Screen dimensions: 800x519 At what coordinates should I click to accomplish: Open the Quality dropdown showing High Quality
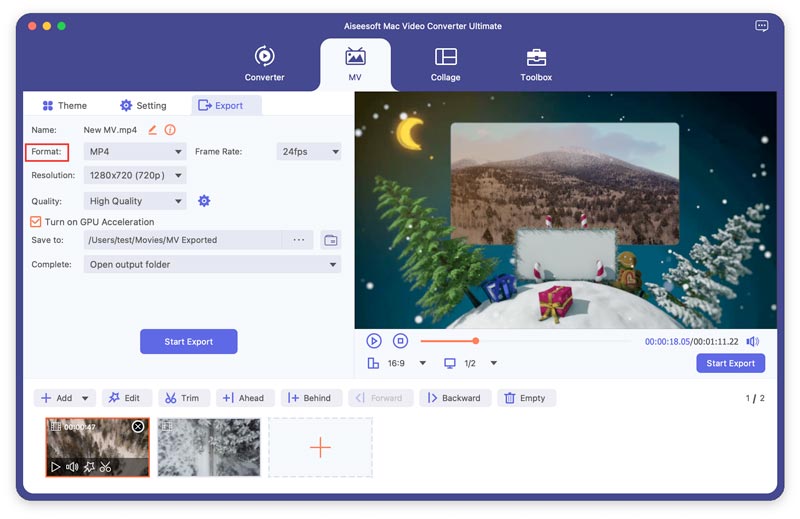pyautogui.click(x=135, y=201)
